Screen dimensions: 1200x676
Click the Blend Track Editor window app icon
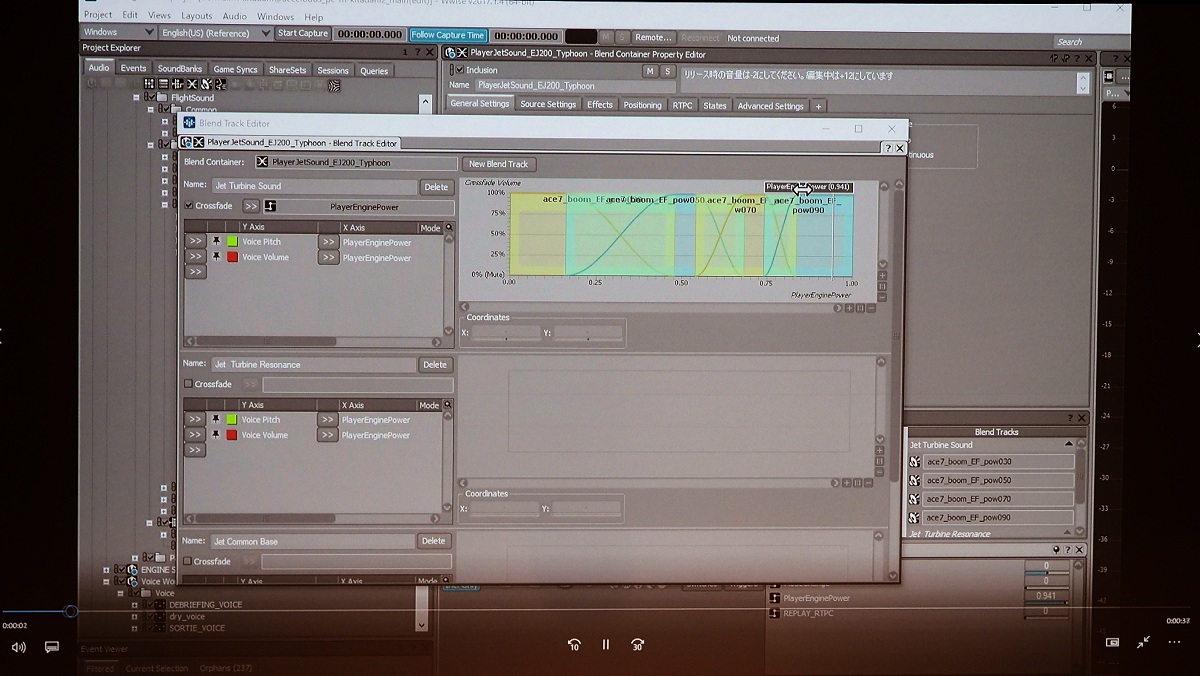pyautogui.click(x=189, y=123)
